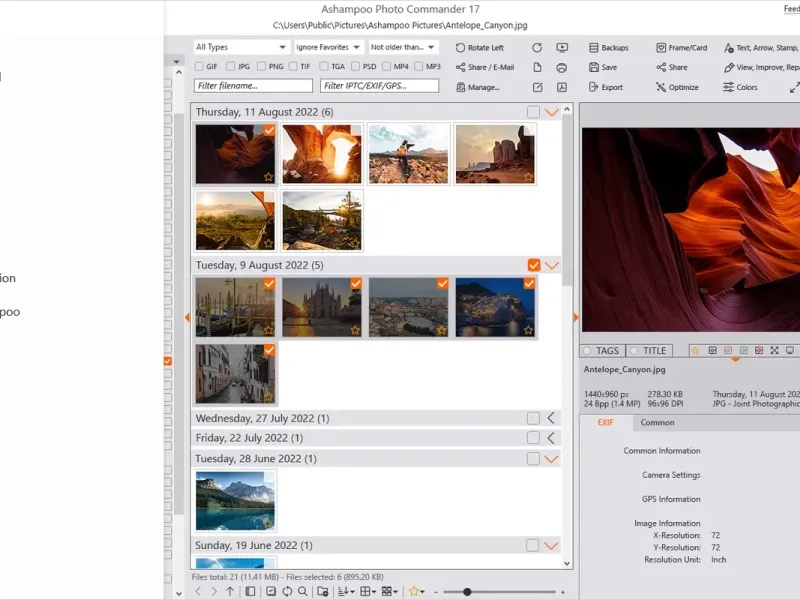Click the Backups button

608,48
